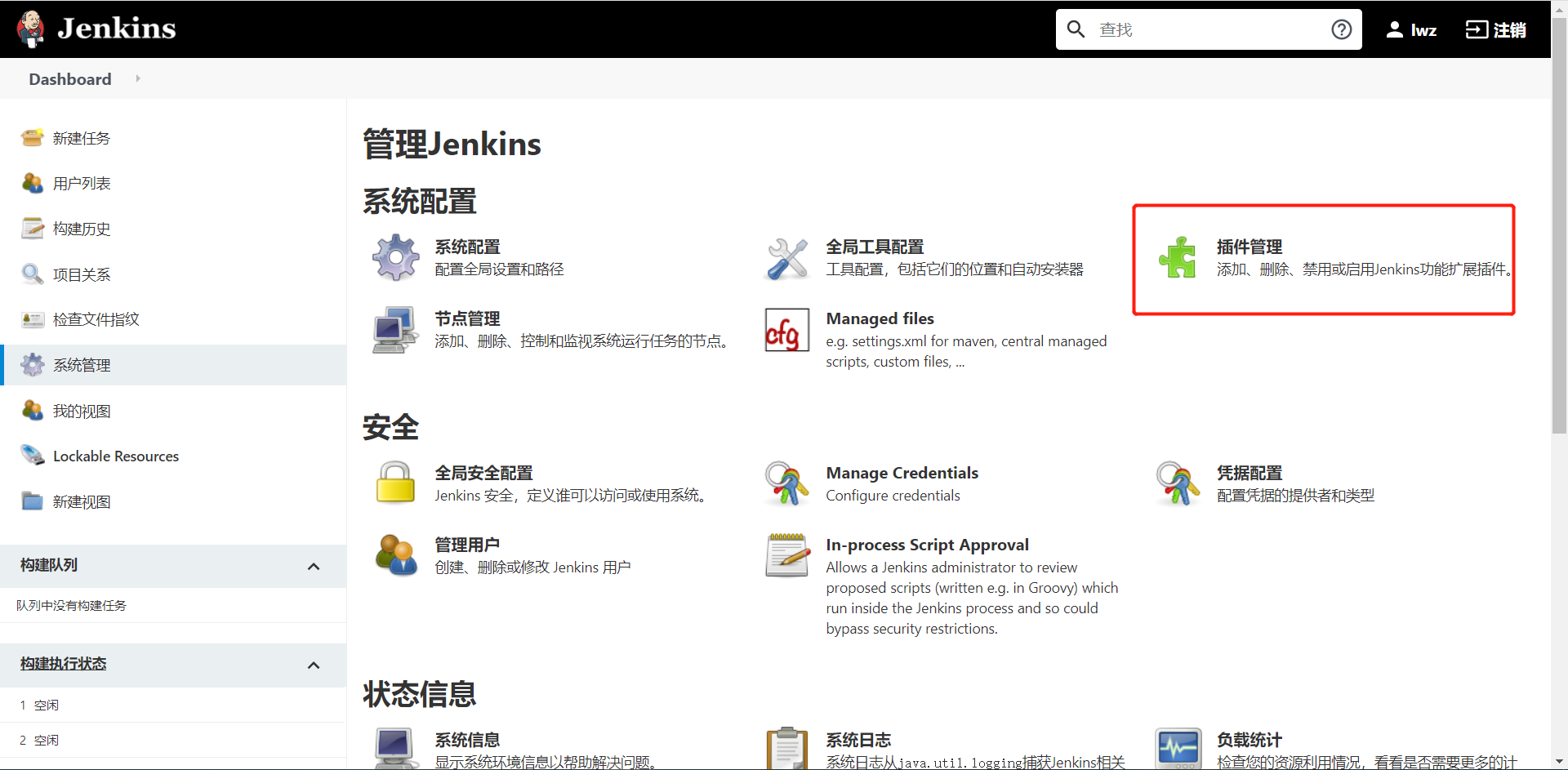Click the 系统配置 gear icon

point(395,257)
